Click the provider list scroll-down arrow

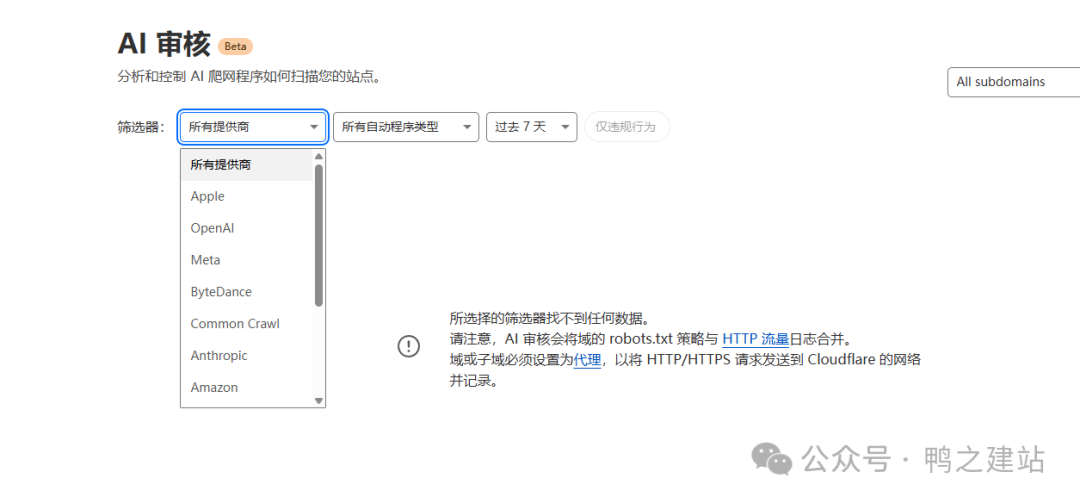click(319, 400)
